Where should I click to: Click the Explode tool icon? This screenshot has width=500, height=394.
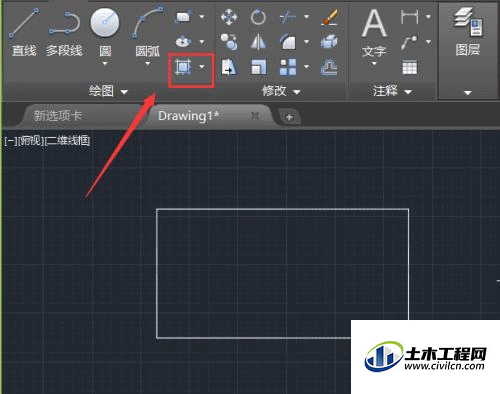click(x=329, y=42)
